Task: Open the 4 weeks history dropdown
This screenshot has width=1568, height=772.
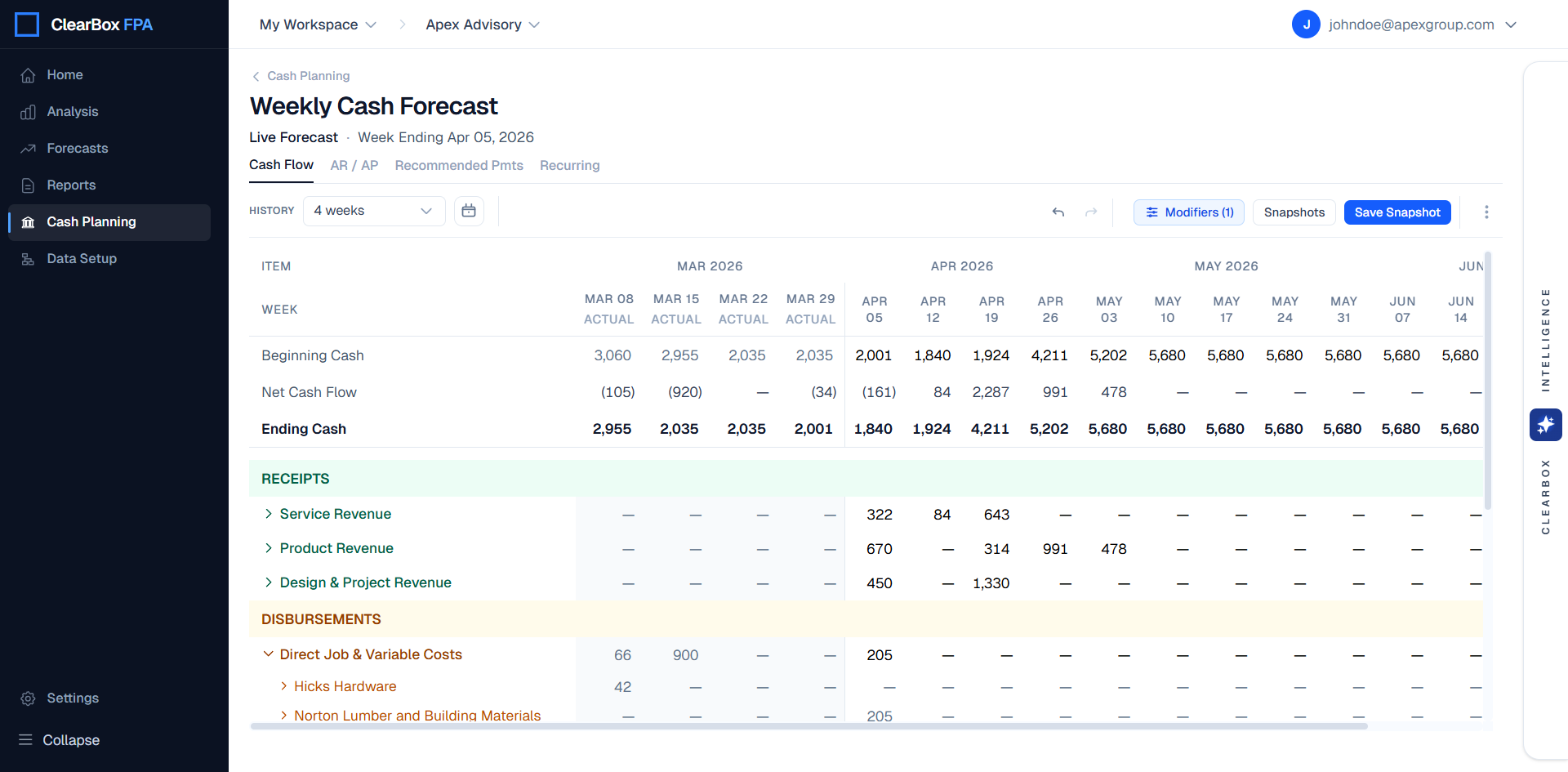Action: [x=374, y=211]
